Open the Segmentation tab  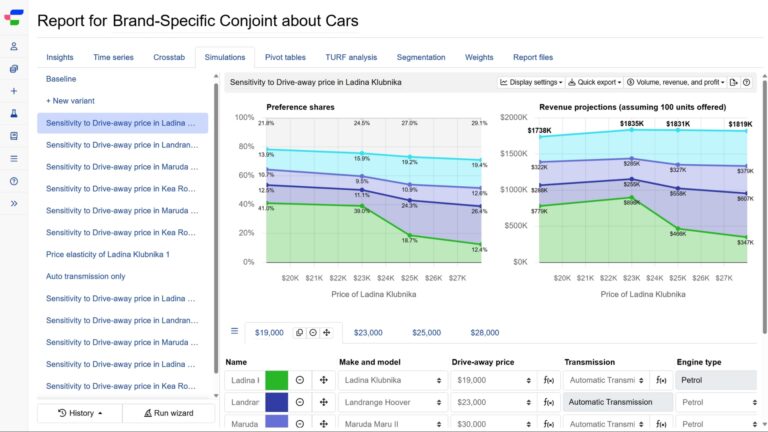click(x=421, y=57)
